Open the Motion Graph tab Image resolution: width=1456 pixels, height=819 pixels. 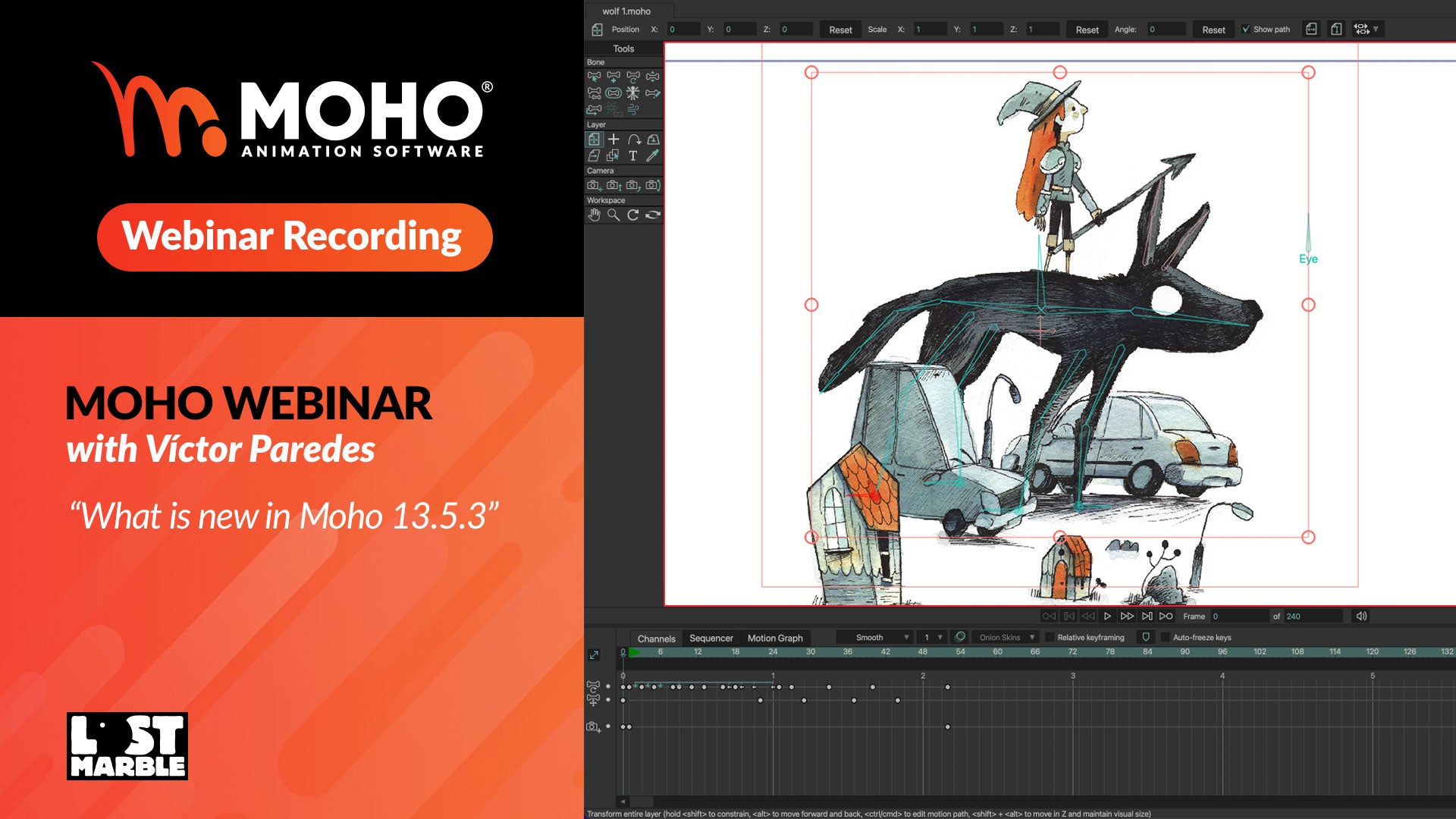click(x=774, y=639)
